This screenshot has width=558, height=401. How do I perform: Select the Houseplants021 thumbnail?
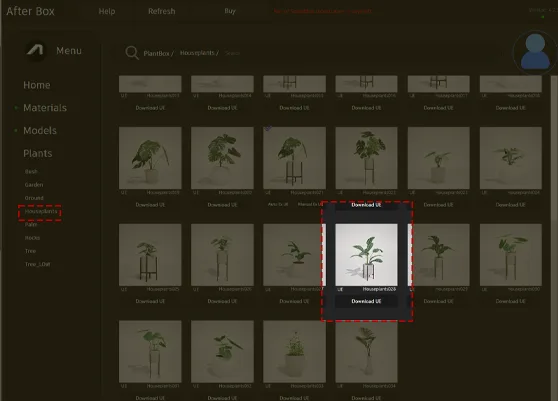click(x=294, y=158)
